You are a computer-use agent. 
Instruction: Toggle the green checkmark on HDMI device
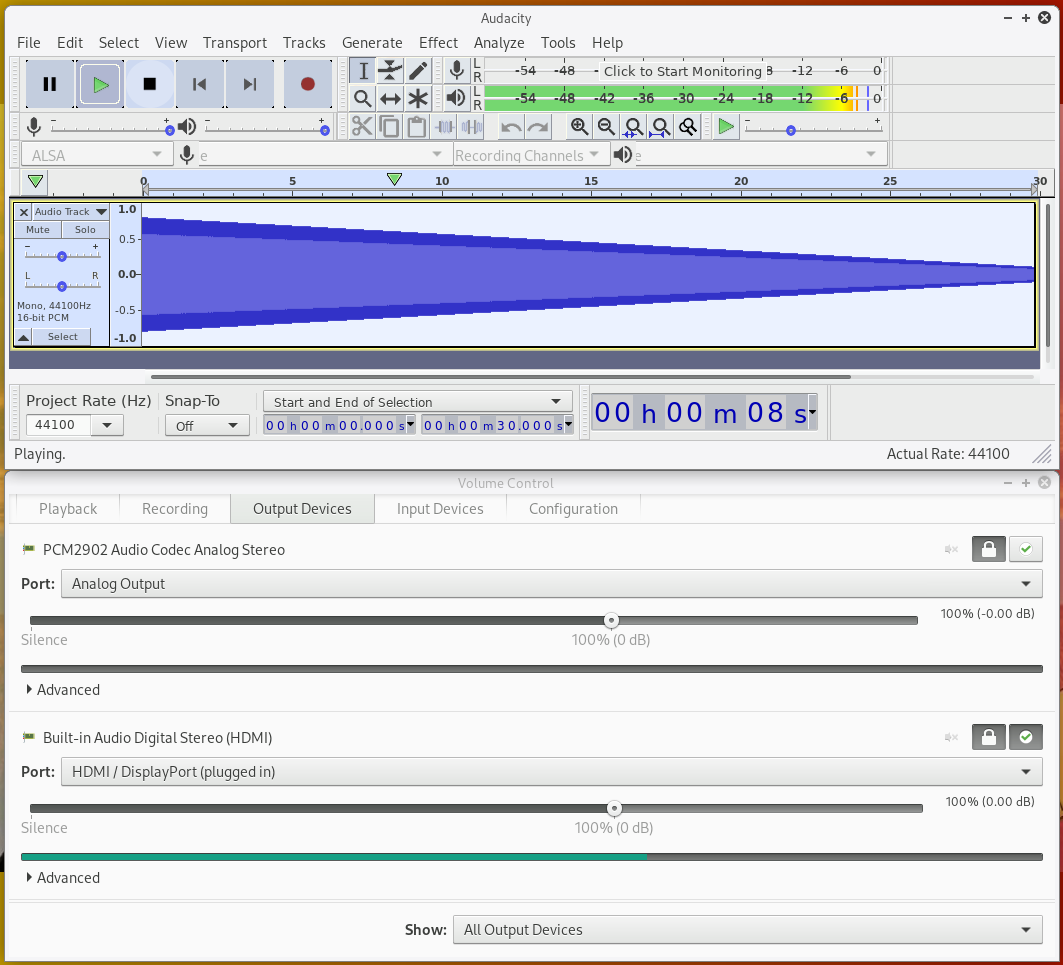click(1026, 737)
